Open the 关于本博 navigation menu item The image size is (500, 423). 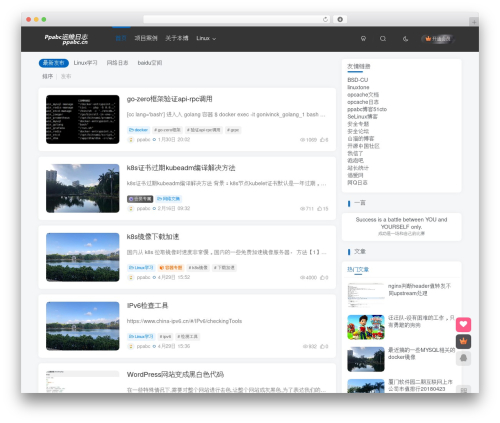[177, 38]
